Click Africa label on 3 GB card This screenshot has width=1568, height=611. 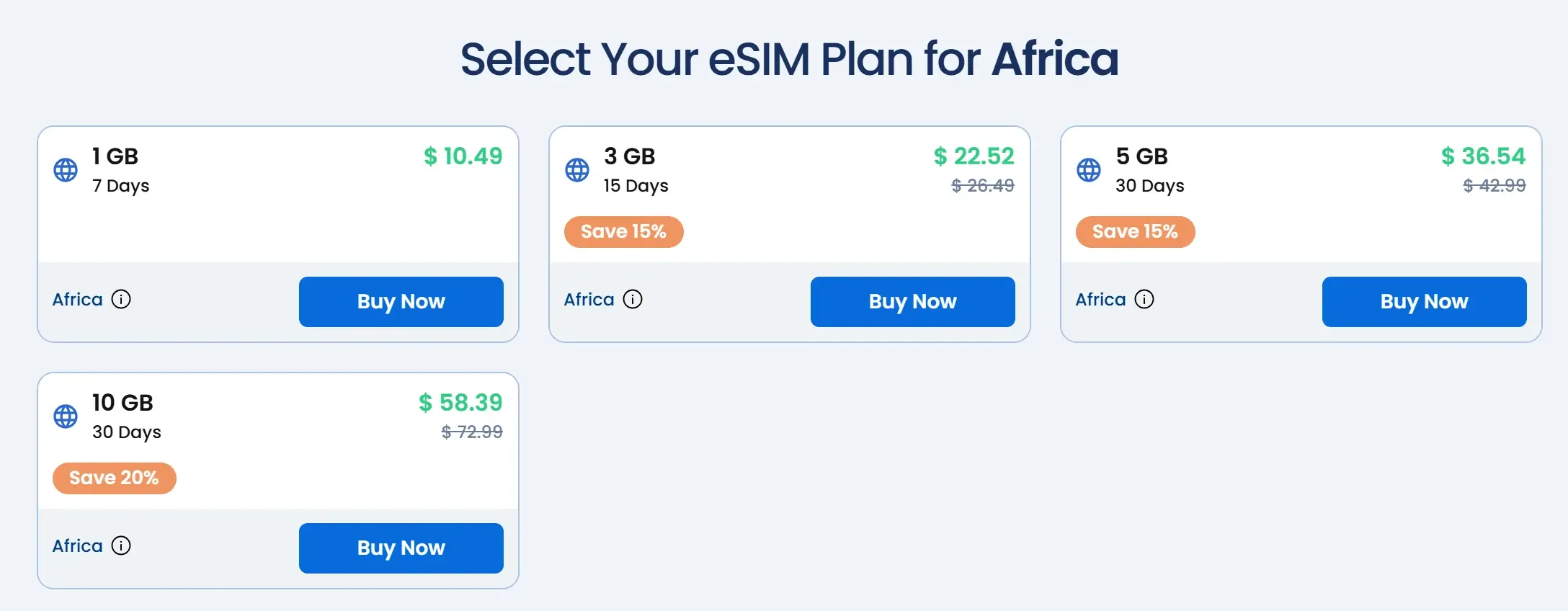pos(589,300)
